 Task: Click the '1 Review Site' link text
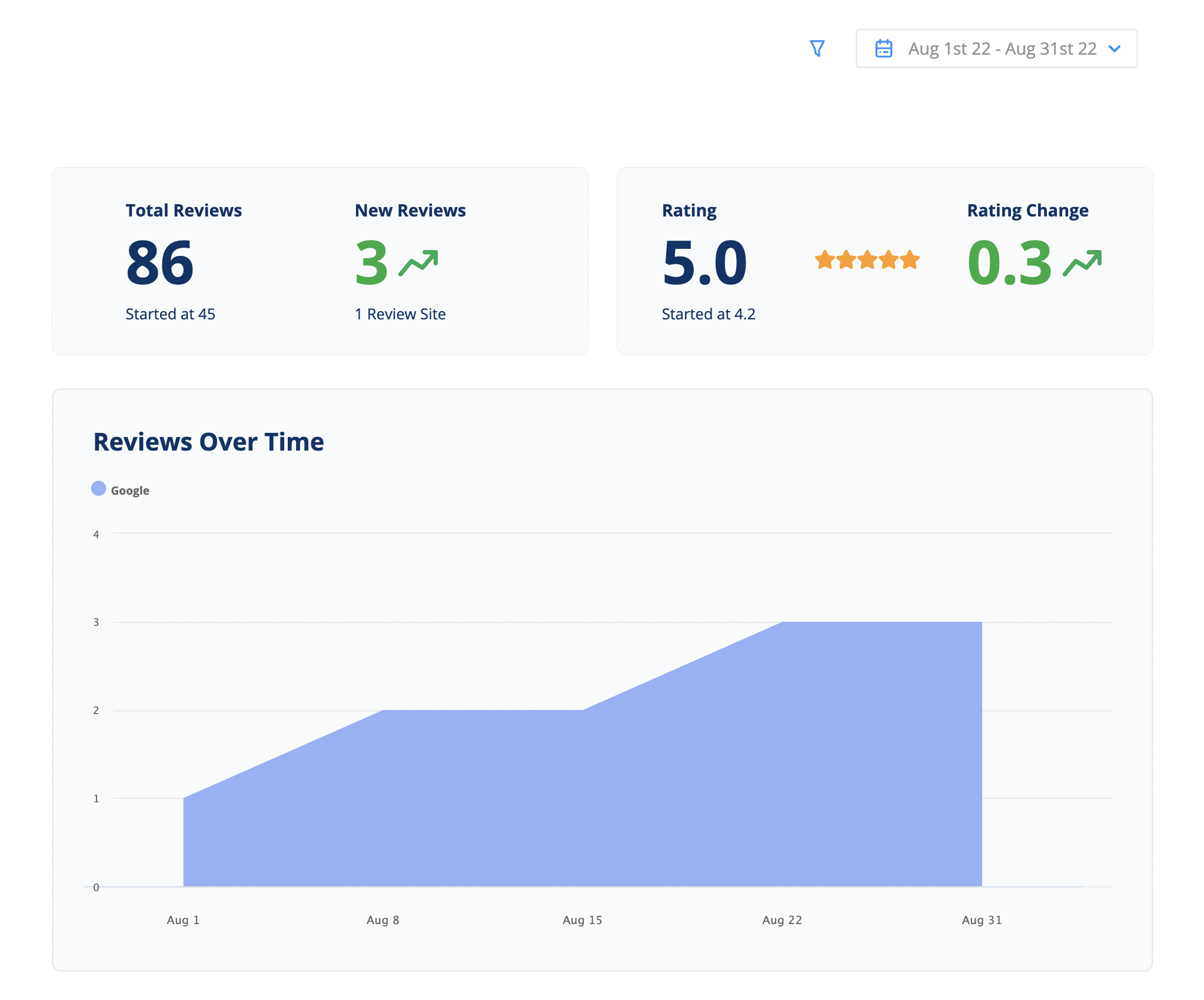[x=400, y=314]
